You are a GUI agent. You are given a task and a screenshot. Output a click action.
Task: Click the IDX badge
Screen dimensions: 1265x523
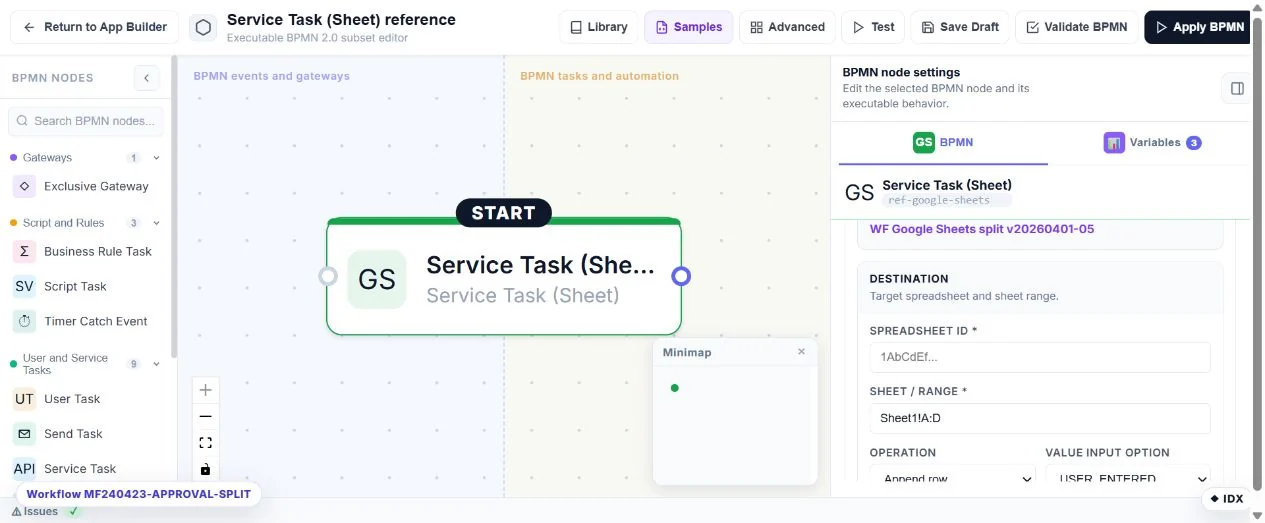1226,498
